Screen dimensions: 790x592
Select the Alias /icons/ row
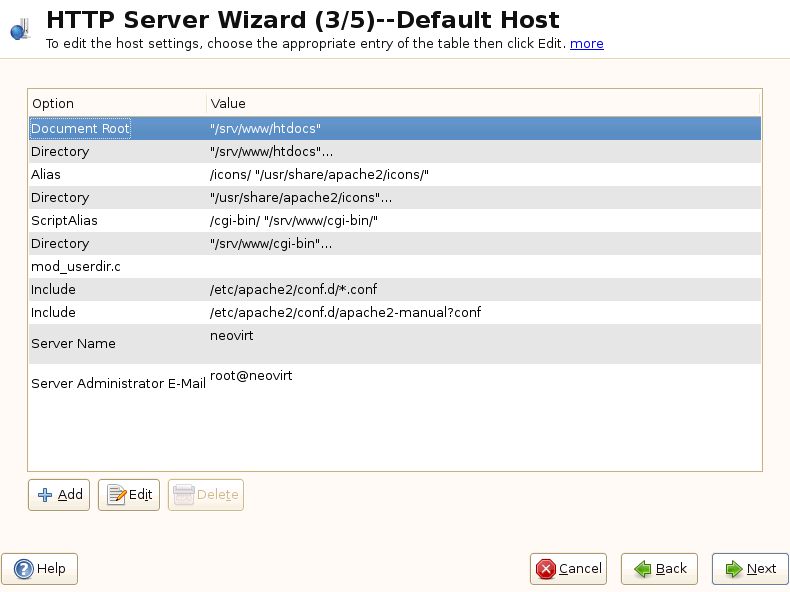tap(394, 175)
